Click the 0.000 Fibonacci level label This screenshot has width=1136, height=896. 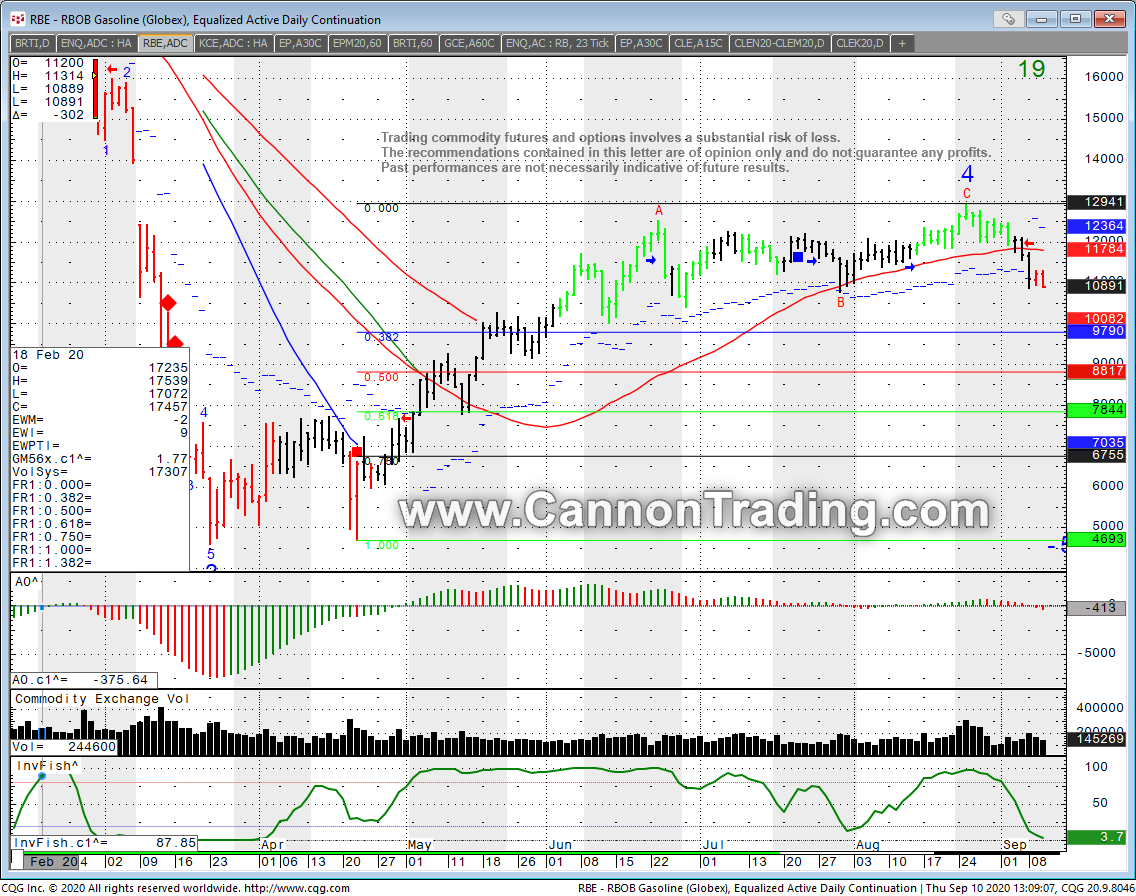pos(381,209)
